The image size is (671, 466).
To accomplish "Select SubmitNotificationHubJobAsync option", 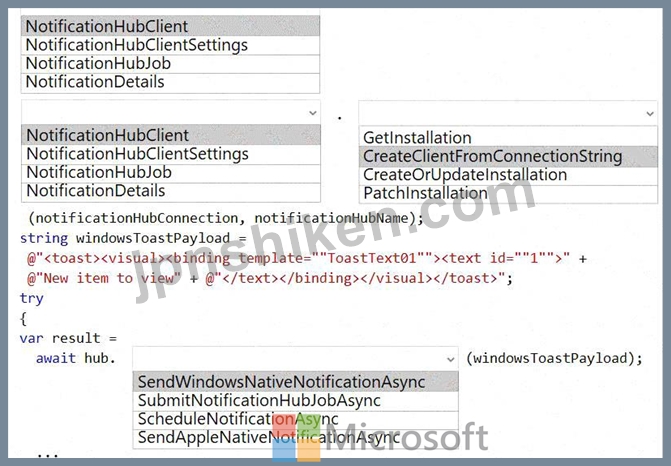I will pyautogui.click(x=295, y=401).
